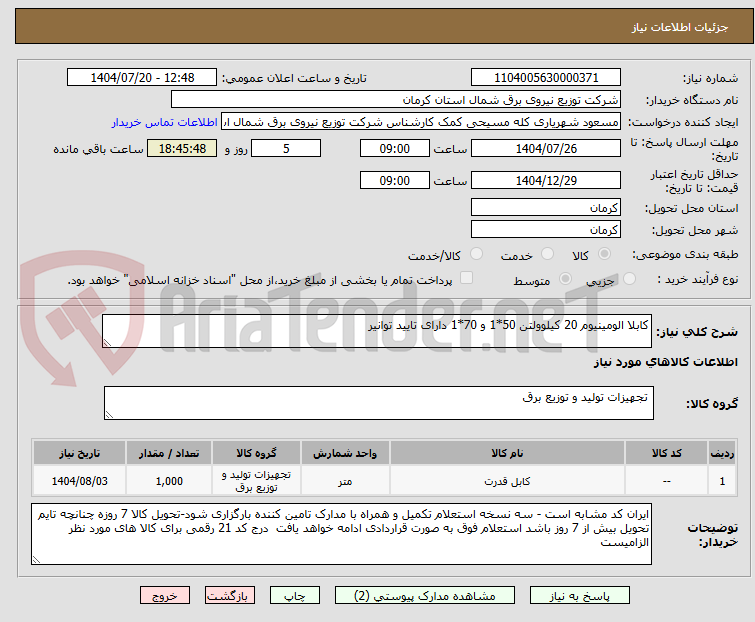
Task: Click the announcement date field 1404/07/20 - 12:48
Action: [x=142, y=78]
